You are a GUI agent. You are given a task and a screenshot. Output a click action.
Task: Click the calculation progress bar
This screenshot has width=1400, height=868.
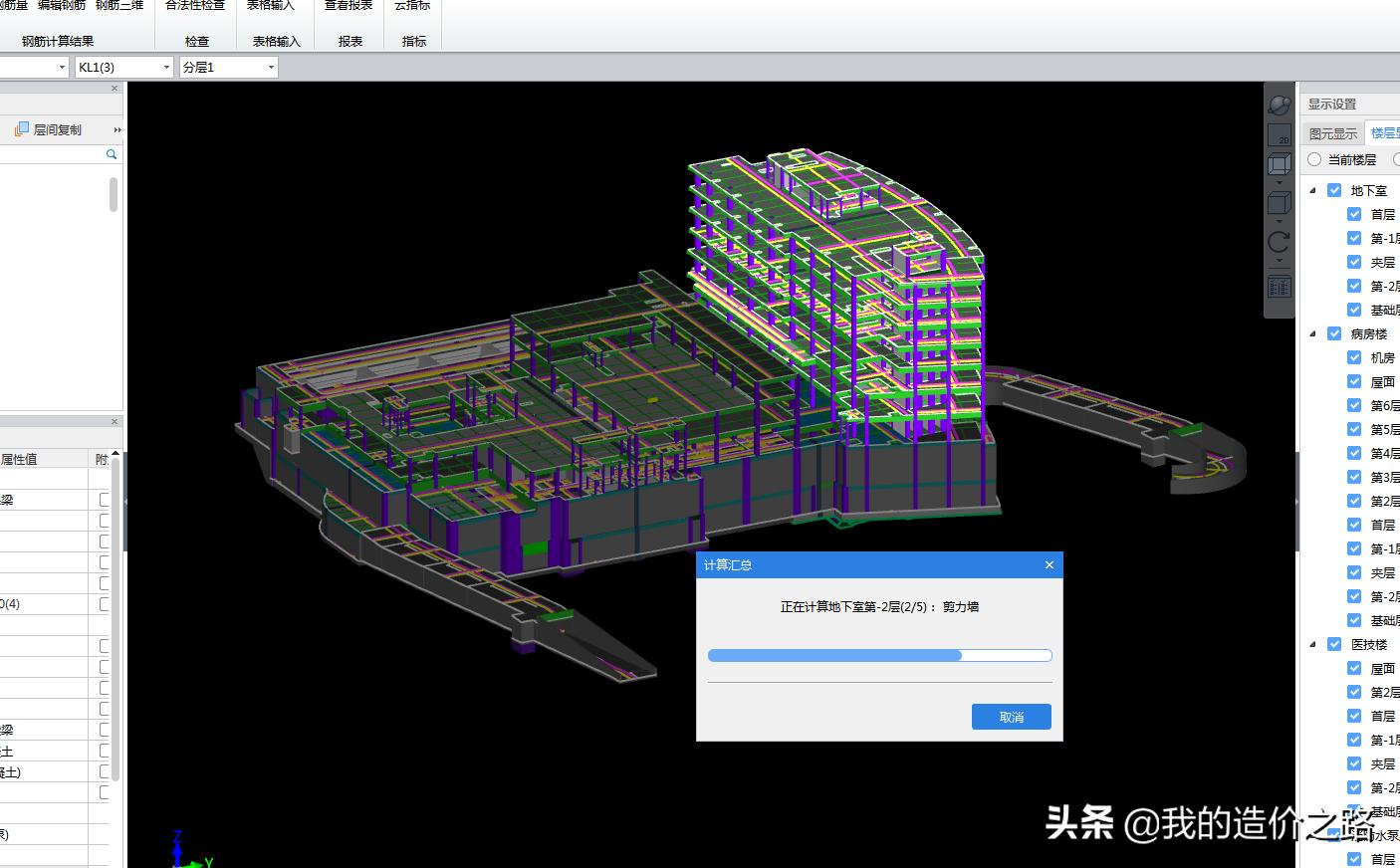pyautogui.click(x=879, y=655)
